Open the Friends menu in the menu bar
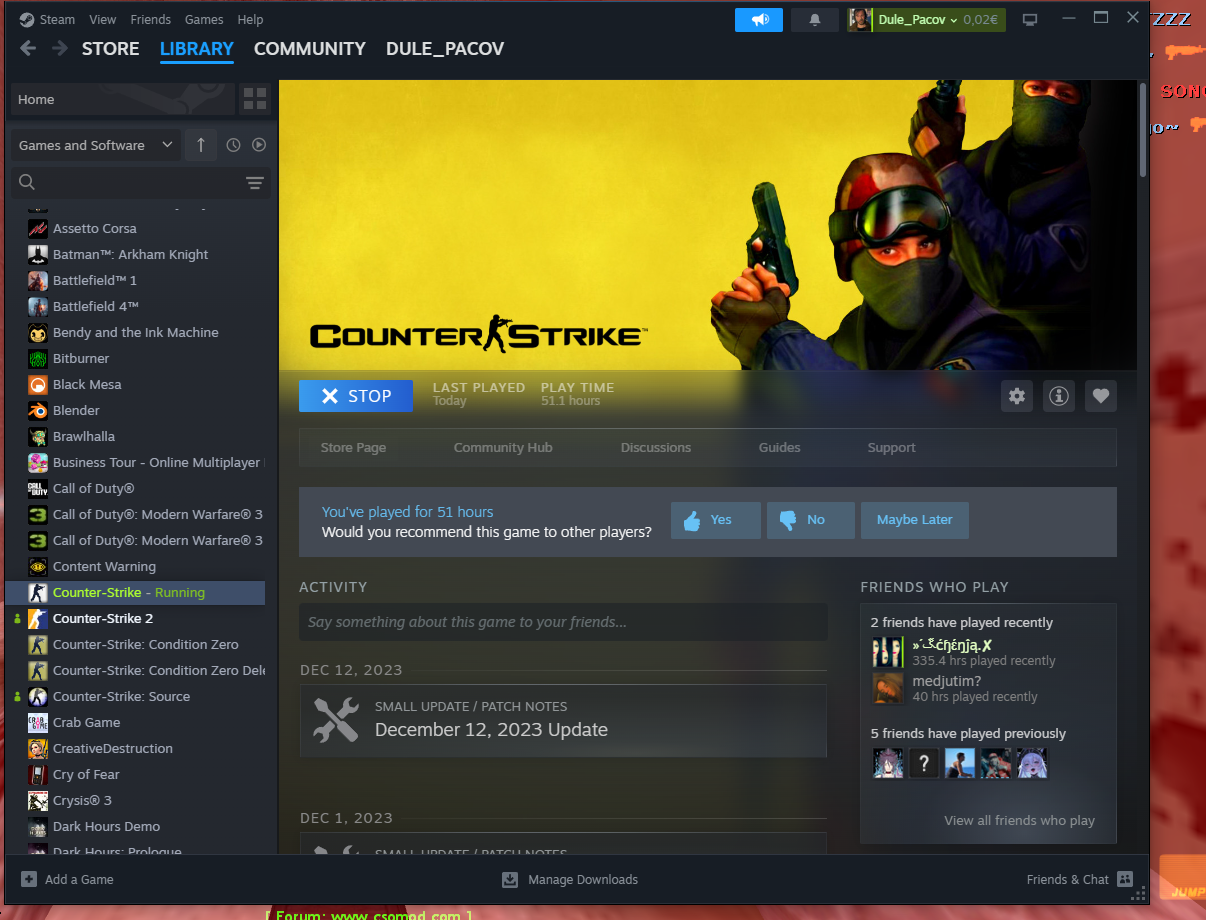The image size is (1206, 920). [150, 20]
